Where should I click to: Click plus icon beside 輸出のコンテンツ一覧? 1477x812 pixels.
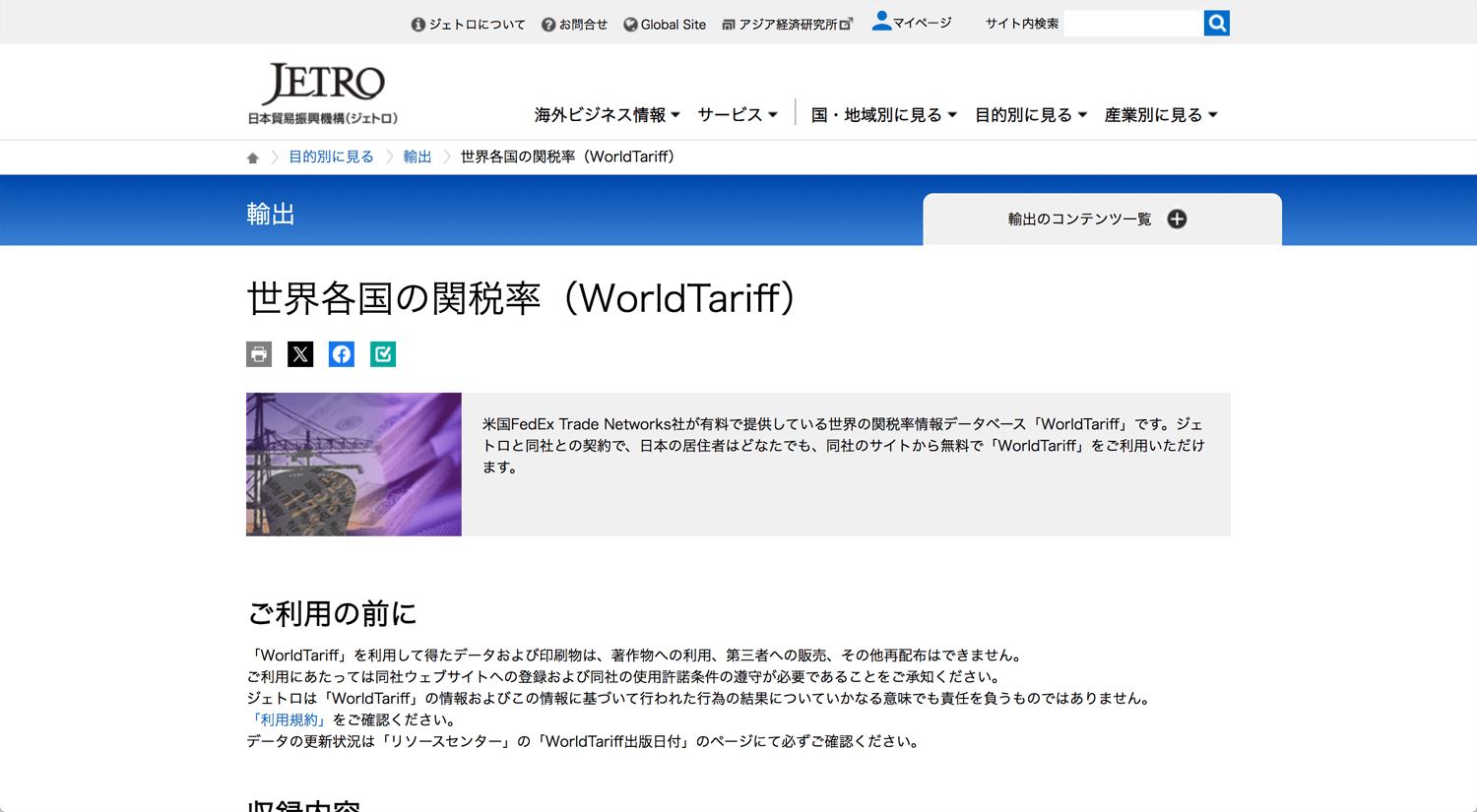click(1177, 219)
